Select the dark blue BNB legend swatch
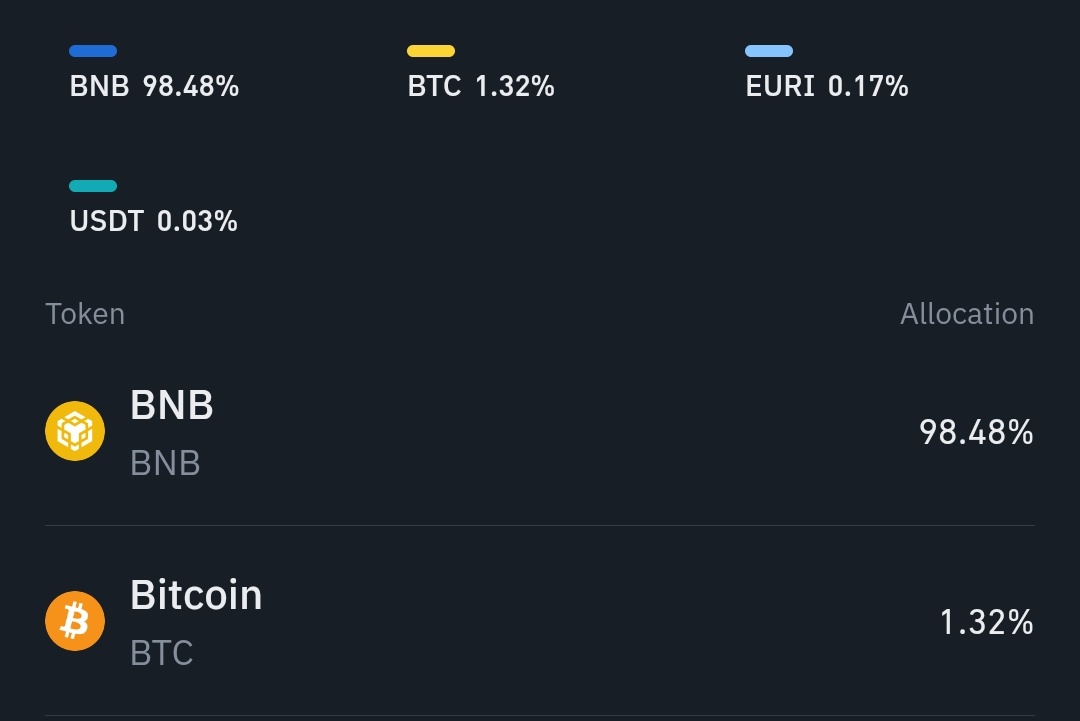 pyautogui.click(x=93, y=51)
